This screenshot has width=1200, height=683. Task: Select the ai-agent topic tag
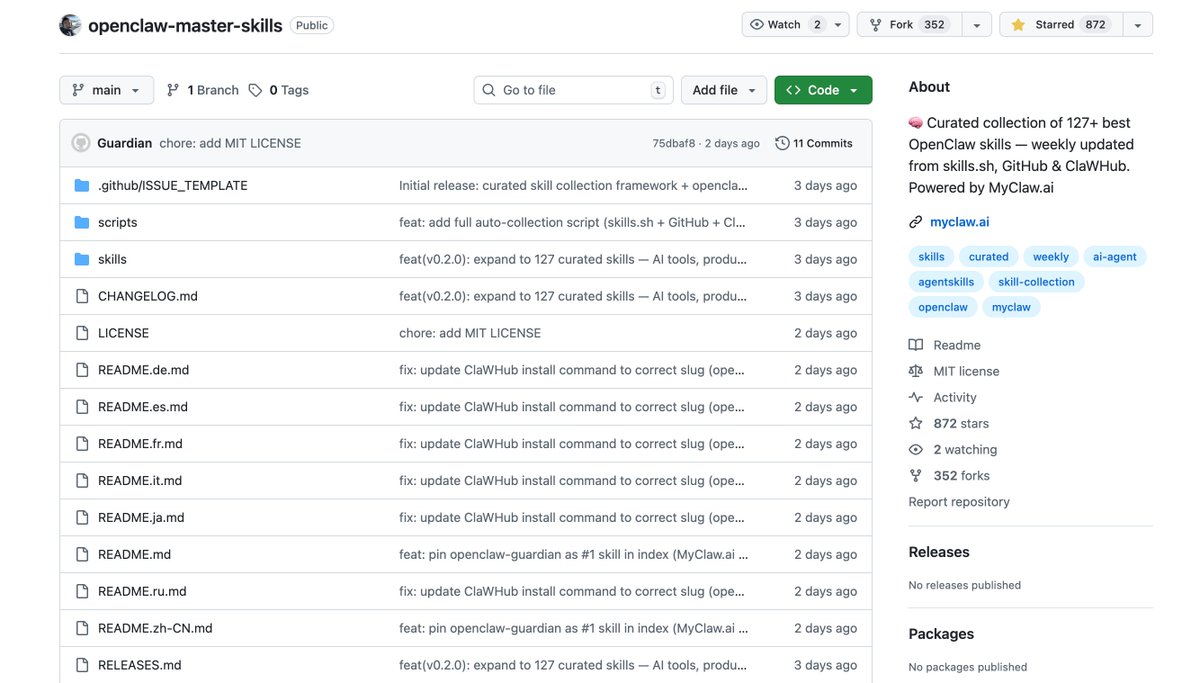tap(1115, 257)
